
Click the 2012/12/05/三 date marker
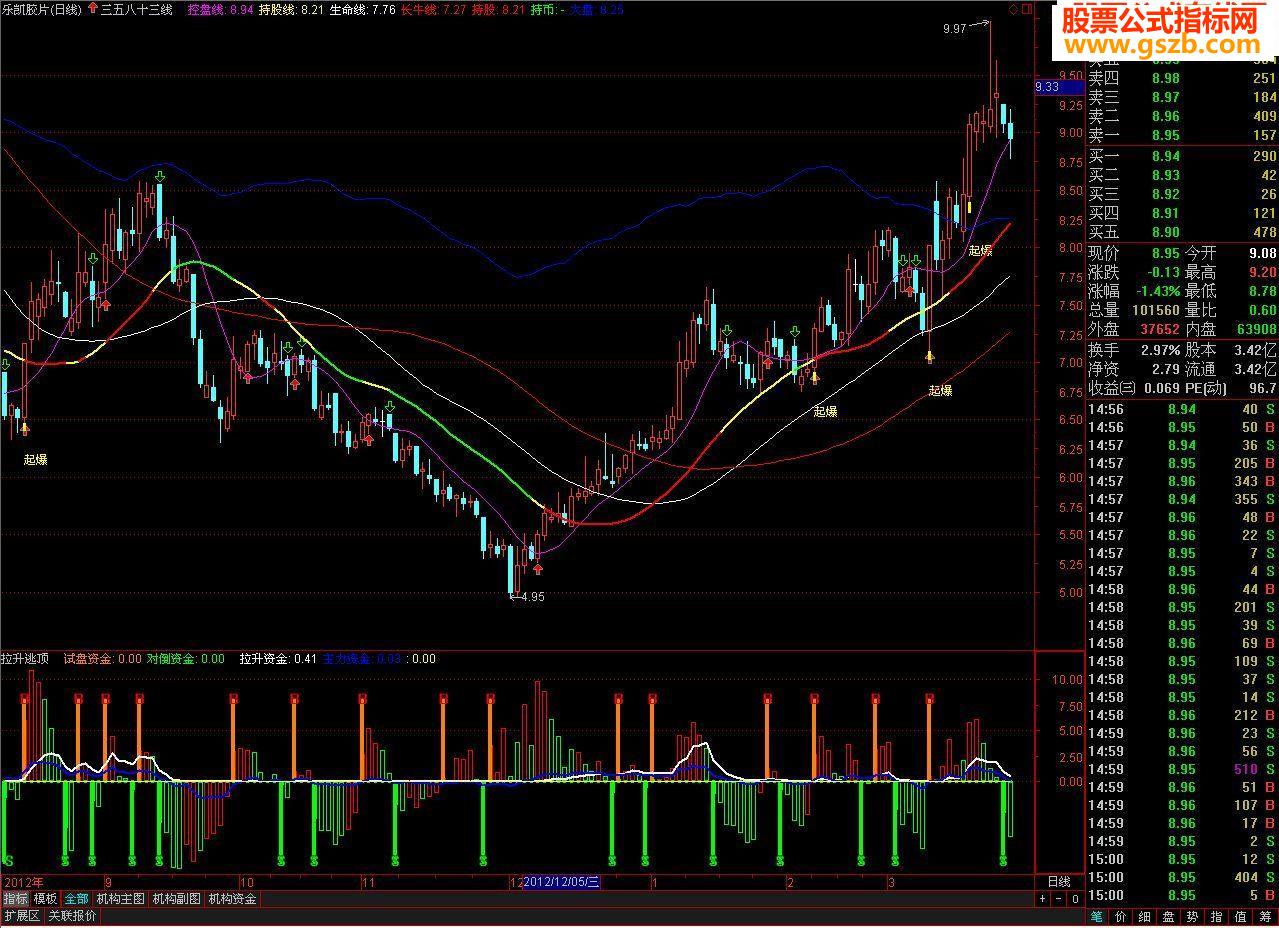[561, 882]
